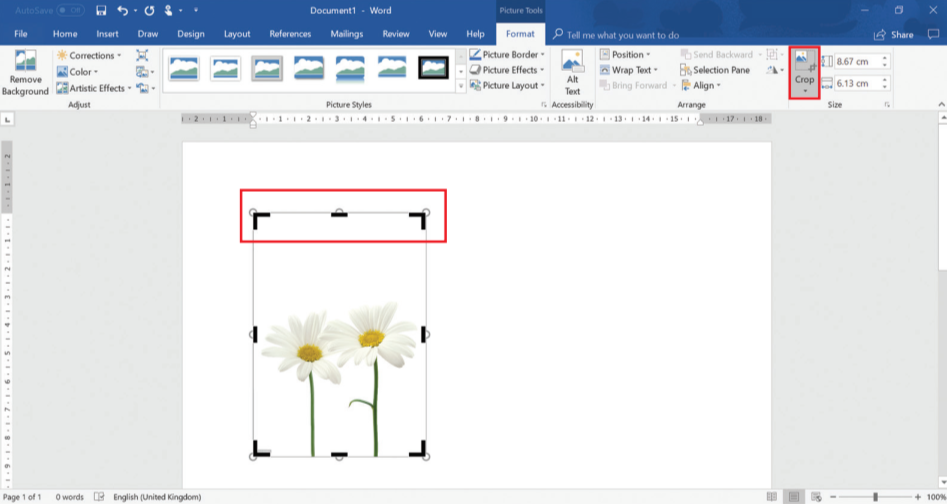Viewport: 947px width, 504px height.
Task: Open the Insert ribbon tab
Action: click(107, 34)
